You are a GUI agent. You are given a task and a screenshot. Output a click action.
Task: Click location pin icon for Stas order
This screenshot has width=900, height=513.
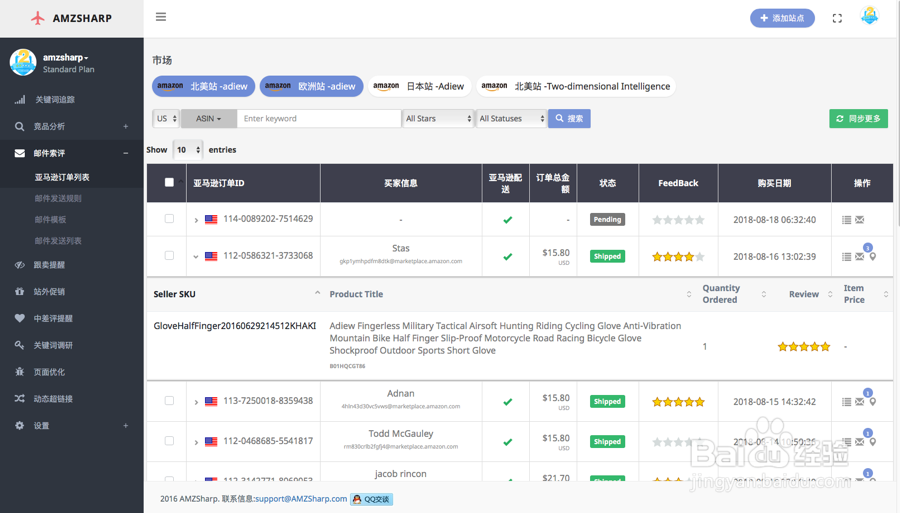click(x=872, y=256)
